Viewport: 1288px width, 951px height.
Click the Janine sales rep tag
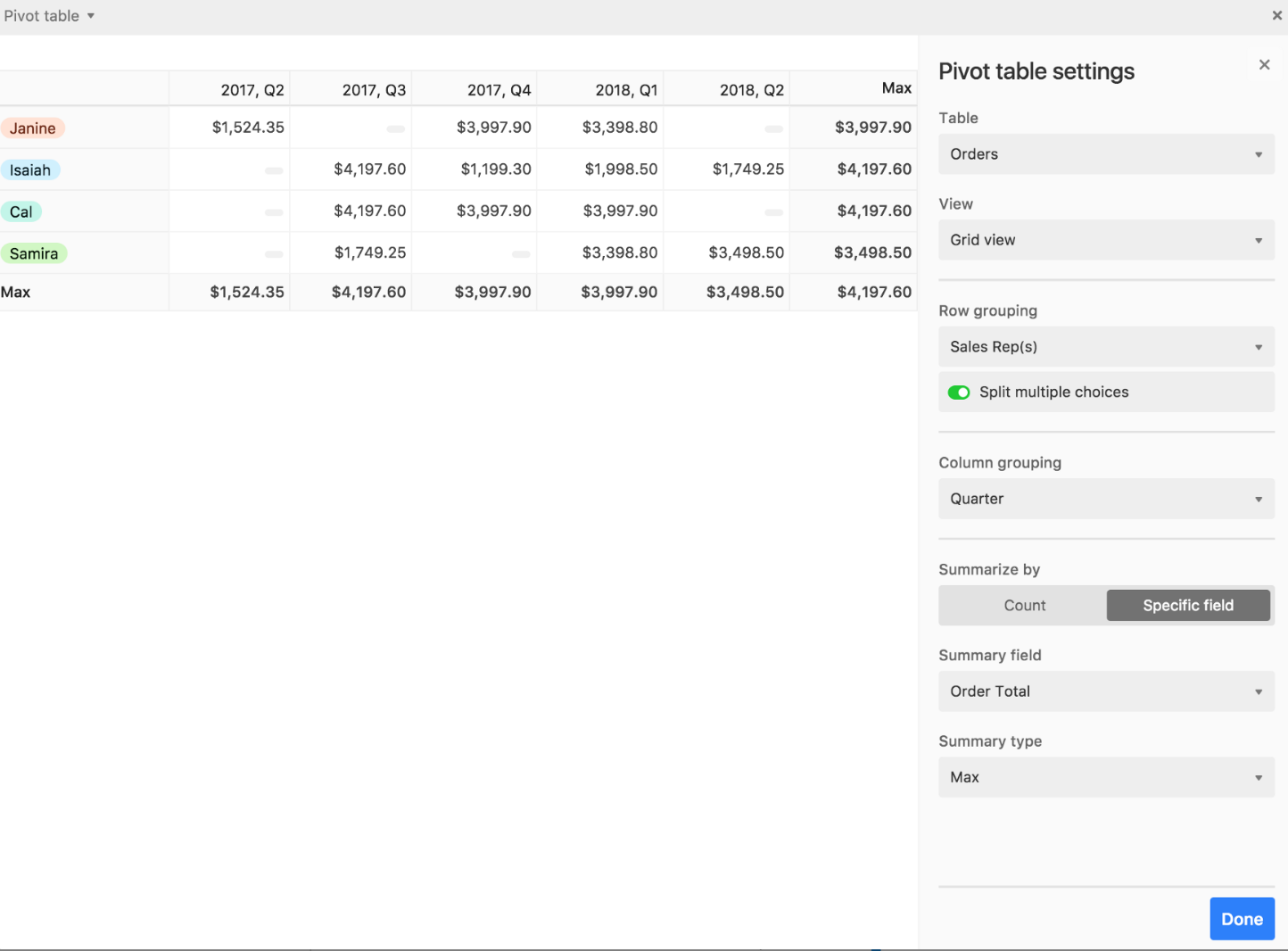point(33,128)
